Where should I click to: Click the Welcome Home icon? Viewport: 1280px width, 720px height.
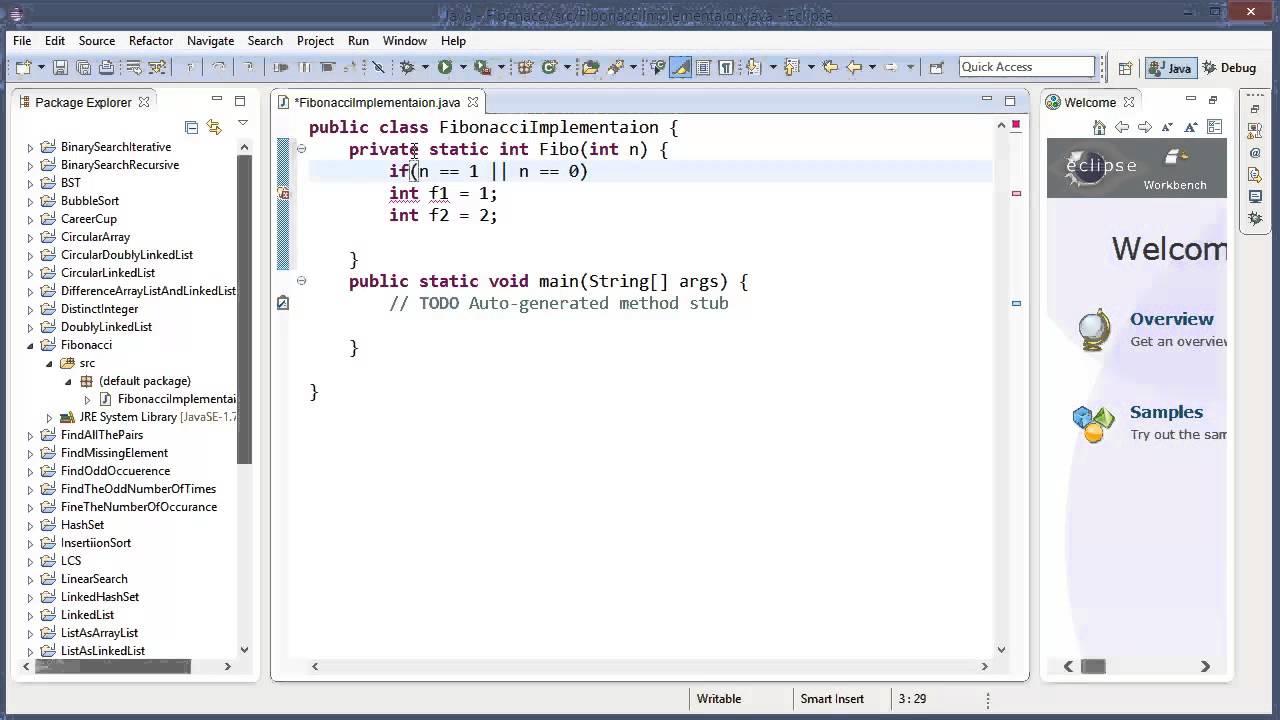[x=1099, y=127]
